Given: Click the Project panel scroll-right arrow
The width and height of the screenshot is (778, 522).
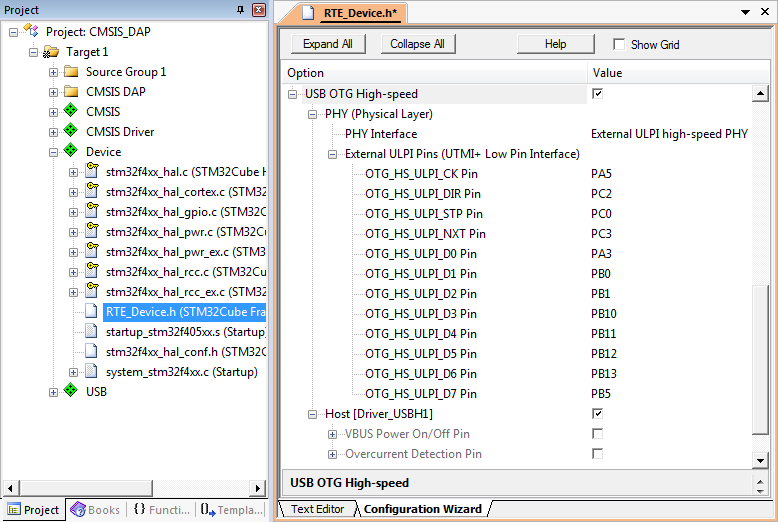Looking at the screenshot, I should pos(258,488).
